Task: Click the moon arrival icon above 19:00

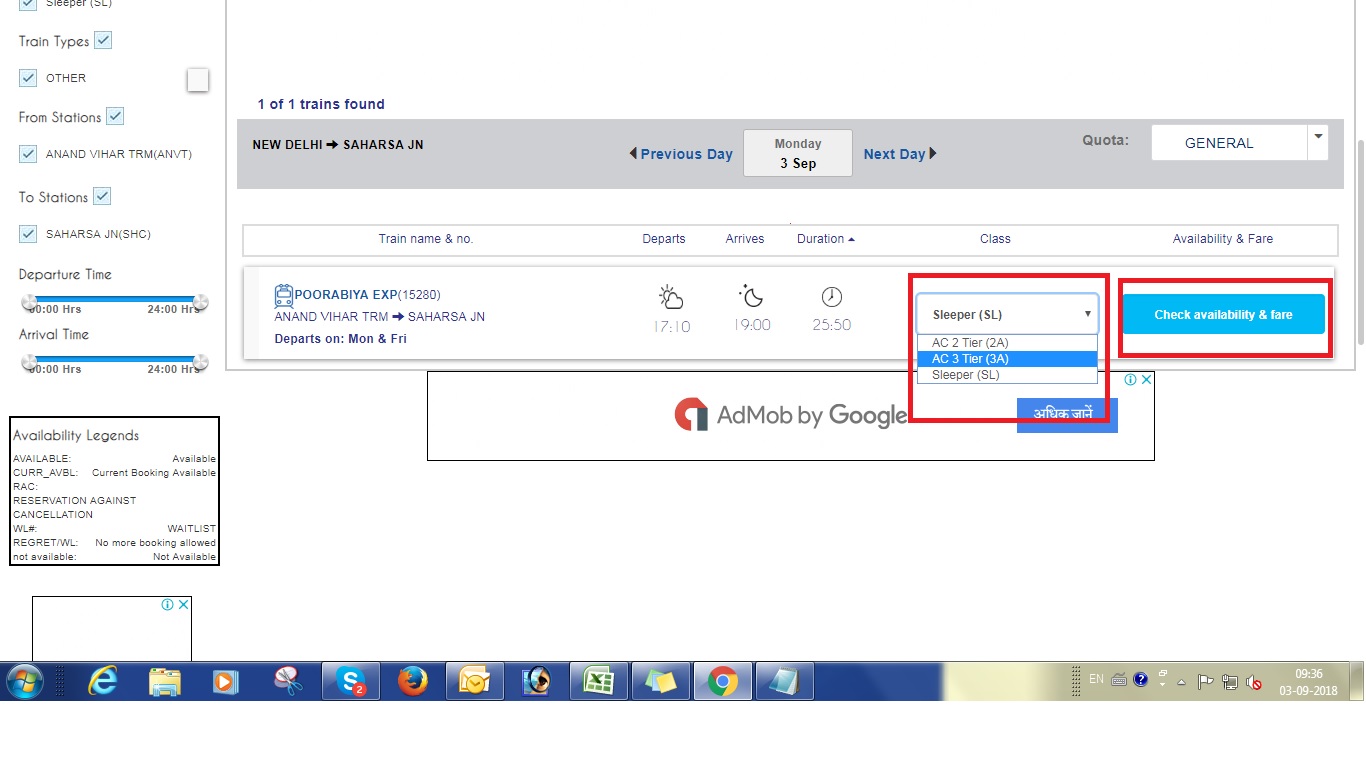Action: pyautogui.click(x=751, y=296)
